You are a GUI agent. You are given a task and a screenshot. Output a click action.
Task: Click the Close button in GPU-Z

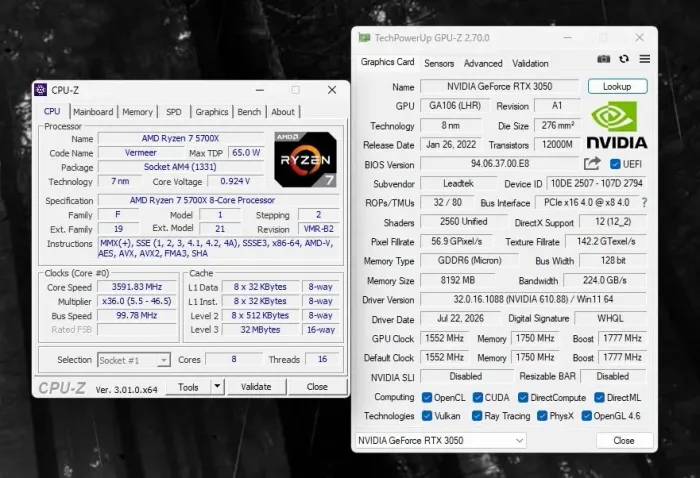click(624, 441)
